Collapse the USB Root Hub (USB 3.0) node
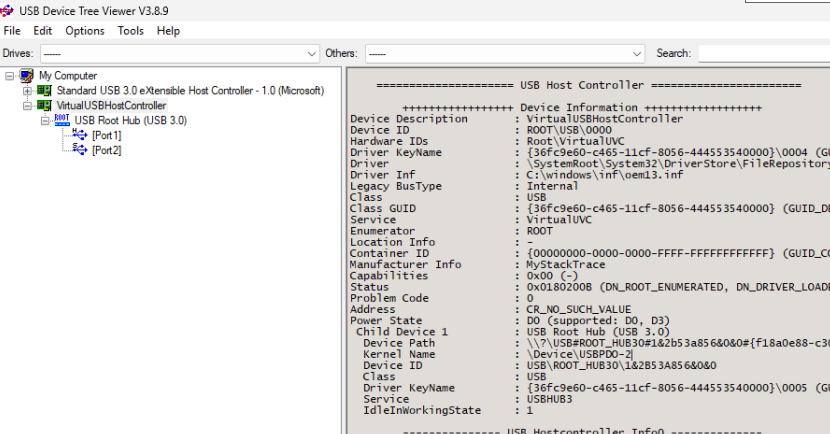Image resolution: width=830 pixels, height=434 pixels. (x=46, y=120)
